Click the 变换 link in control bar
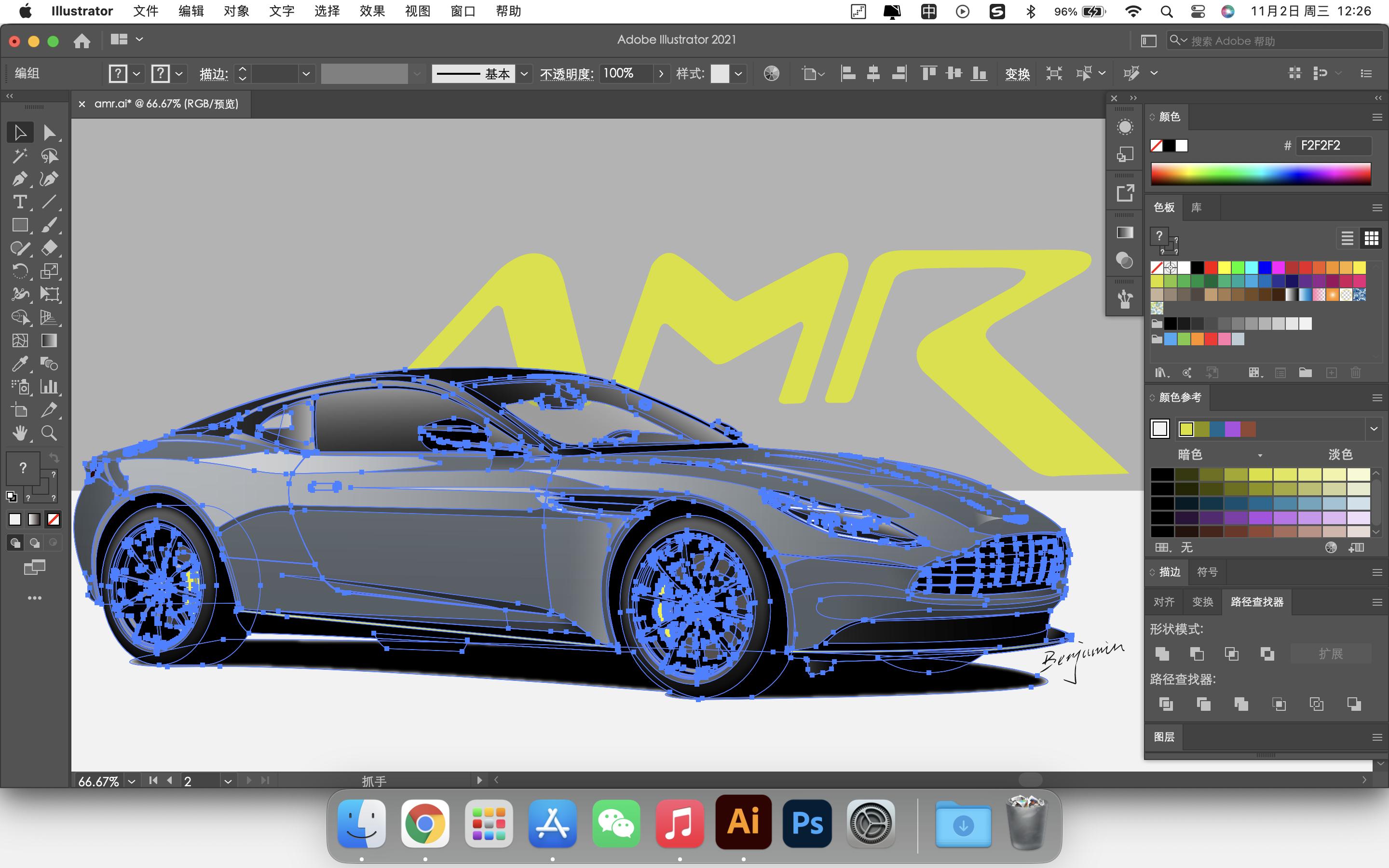 [1017, 73]
